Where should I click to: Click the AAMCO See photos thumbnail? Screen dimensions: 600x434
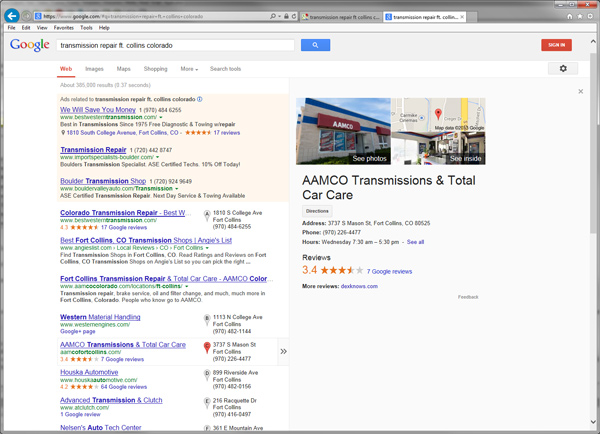point(343,131)
